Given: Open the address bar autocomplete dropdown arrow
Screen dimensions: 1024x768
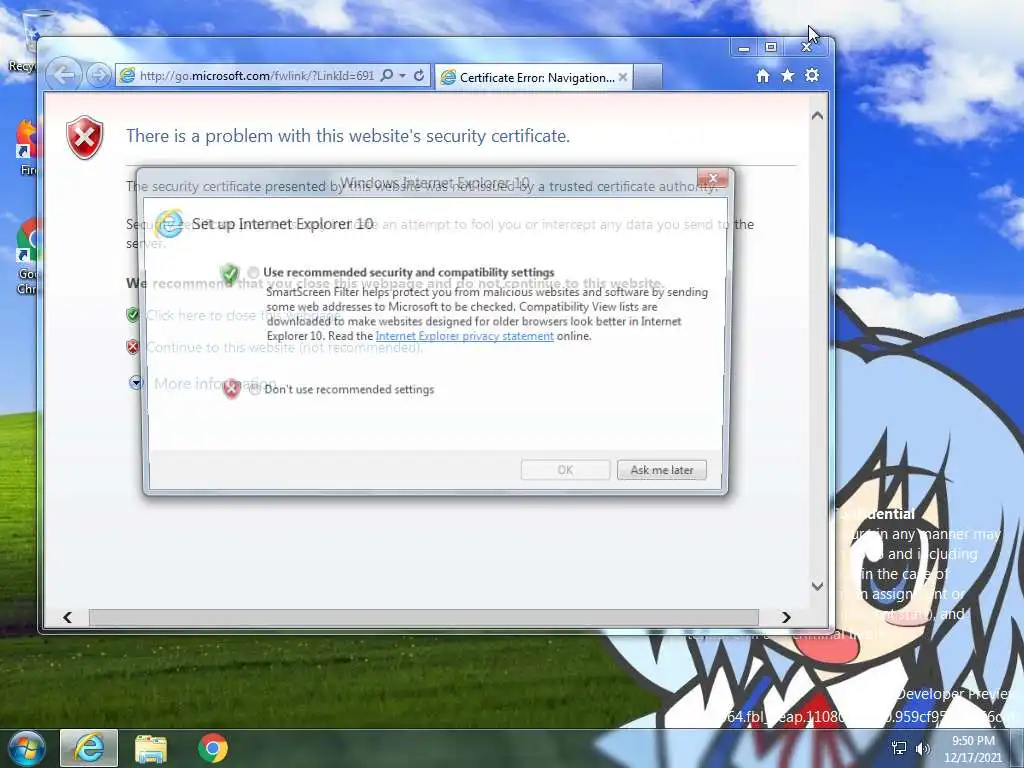Looking at the screenshot, I should [x=402, y=76].
